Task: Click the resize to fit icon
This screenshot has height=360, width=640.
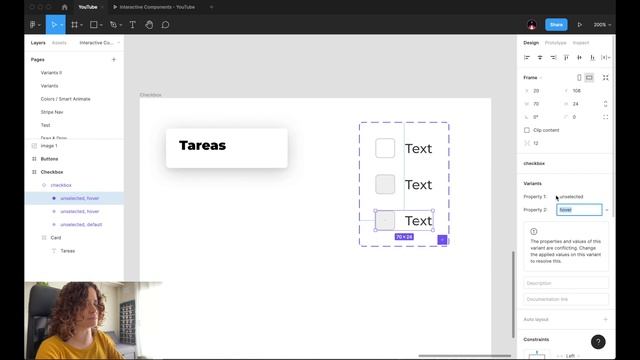Action: (x=606, y=78)
